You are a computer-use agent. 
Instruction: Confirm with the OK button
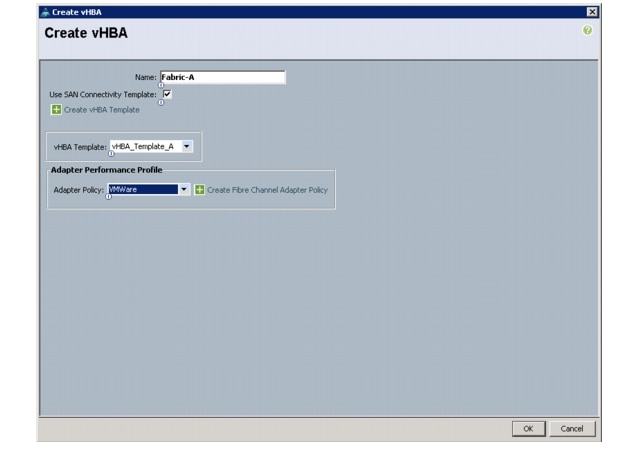(x=529, y=429)
